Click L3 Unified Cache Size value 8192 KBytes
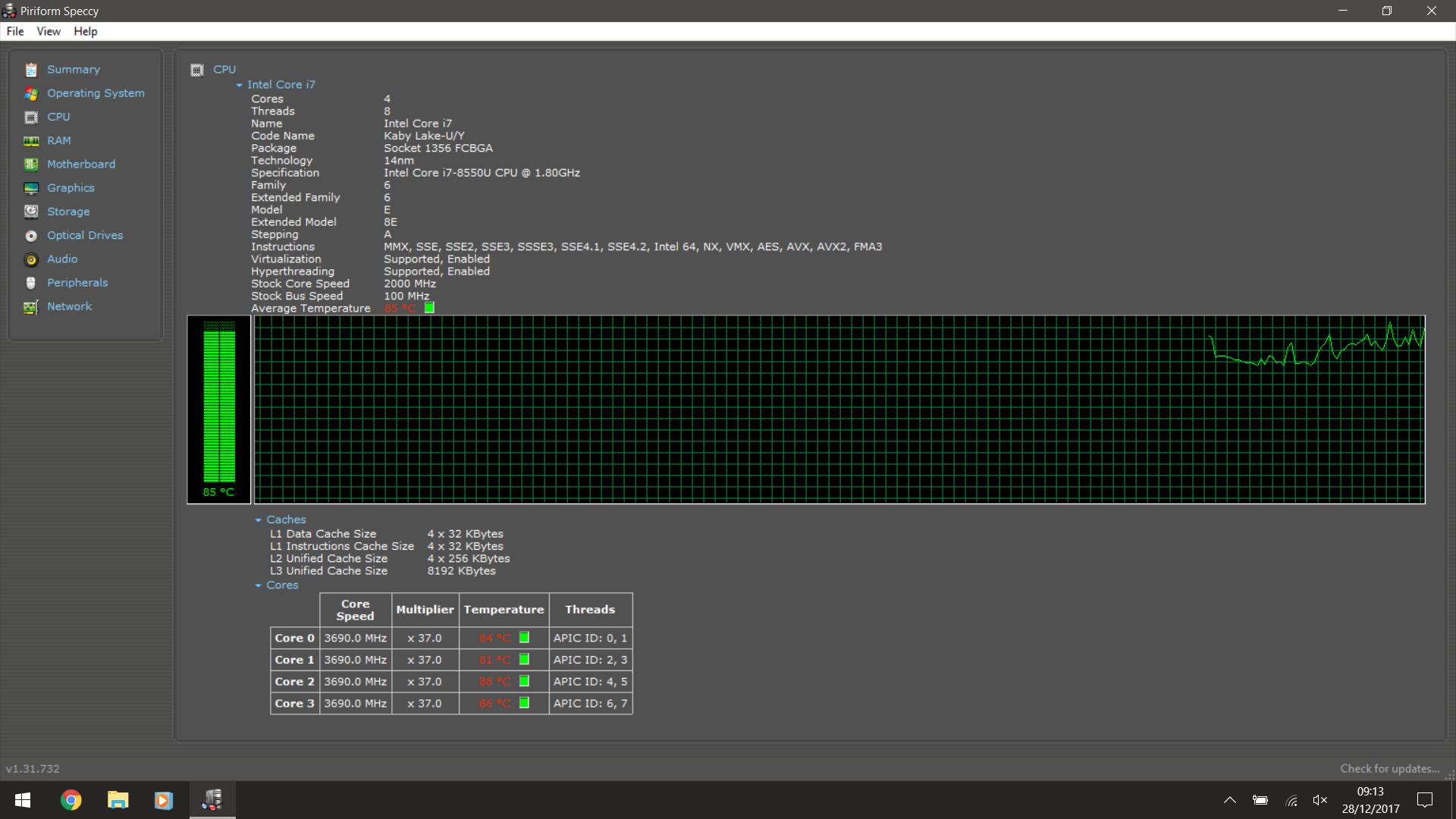The height and width of the screenshot is (819, 1456). 461,571
